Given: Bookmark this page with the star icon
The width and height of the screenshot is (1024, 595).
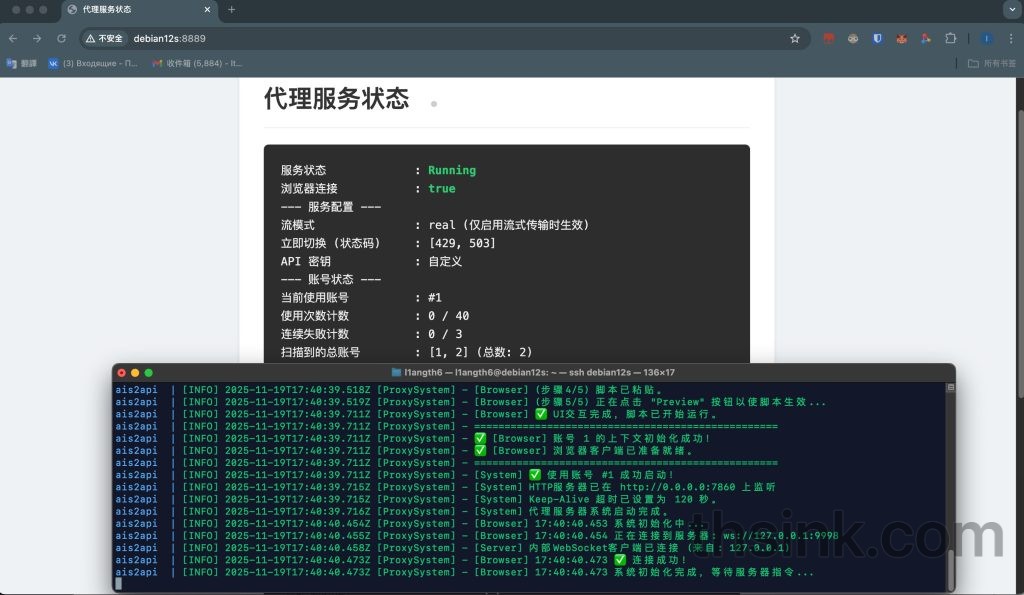Looking at the screenshot, I should point(795,38).
